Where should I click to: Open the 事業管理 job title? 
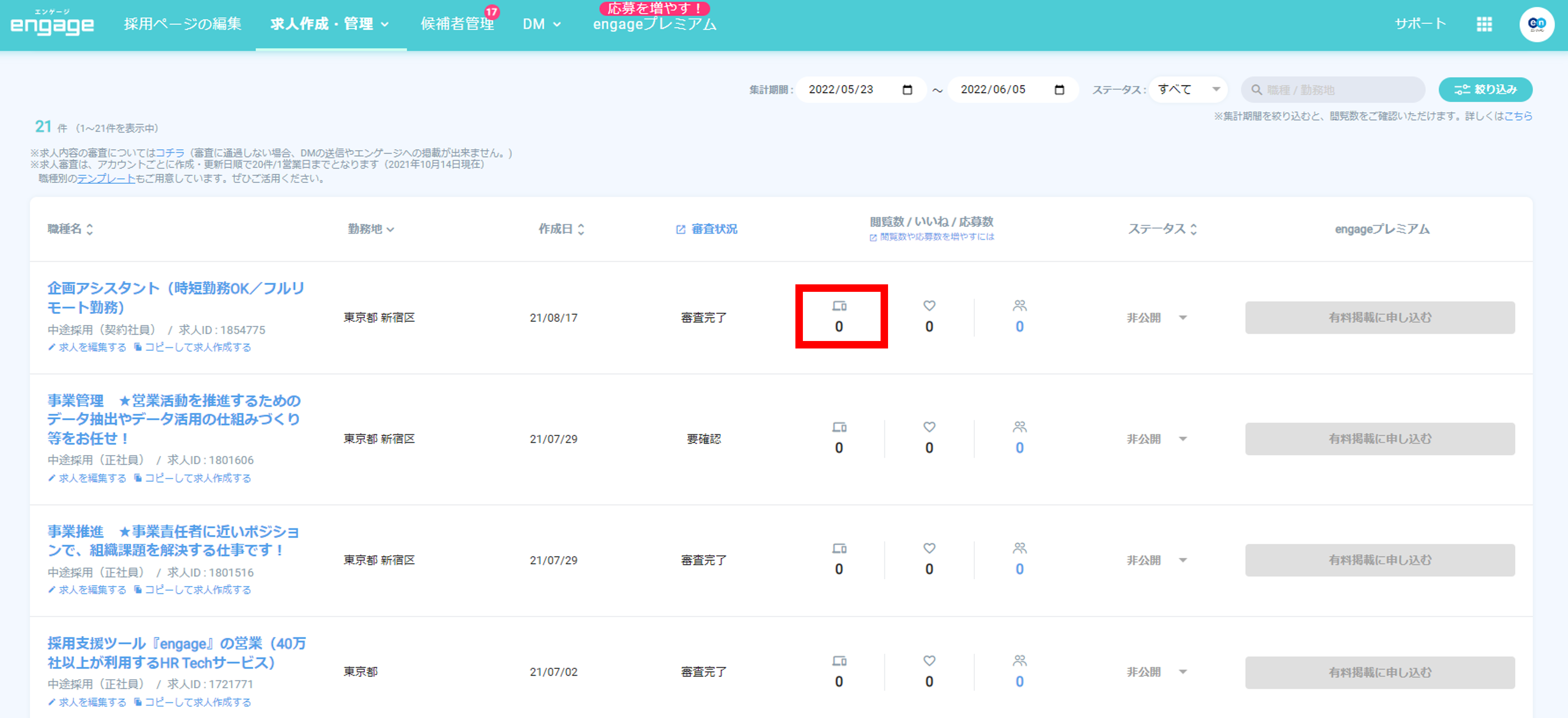174,419
